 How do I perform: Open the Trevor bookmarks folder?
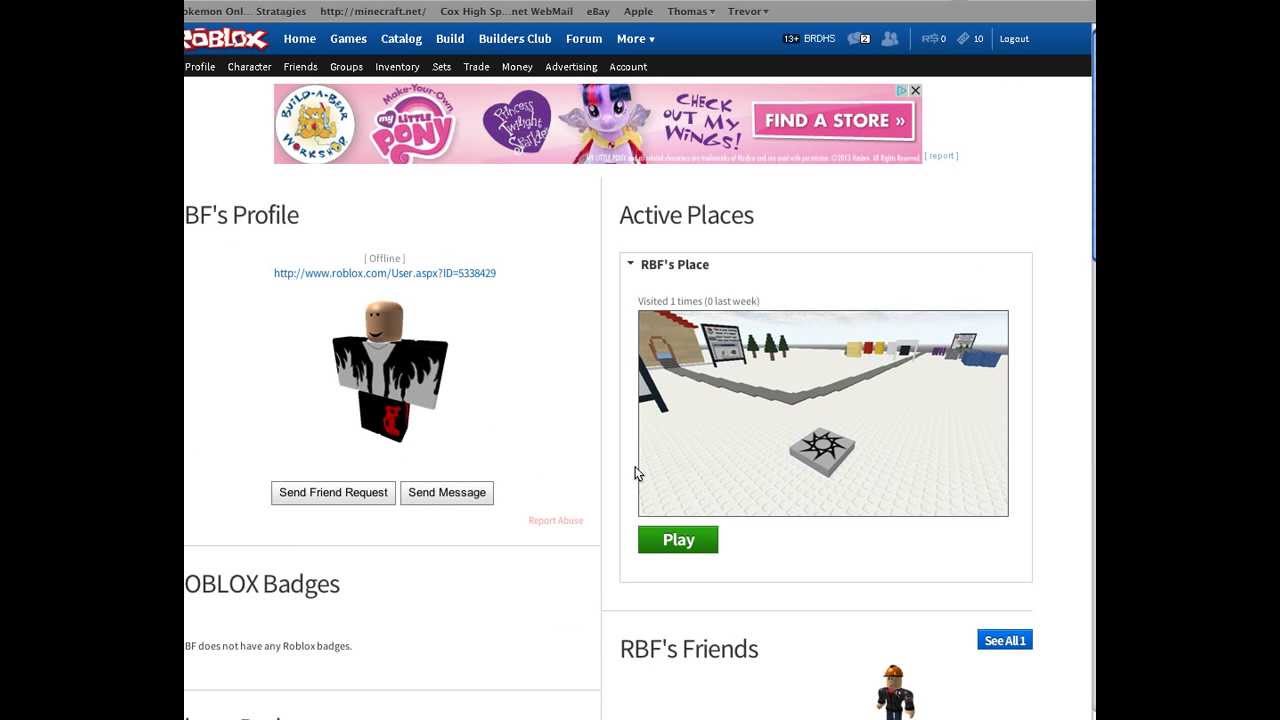748,11
